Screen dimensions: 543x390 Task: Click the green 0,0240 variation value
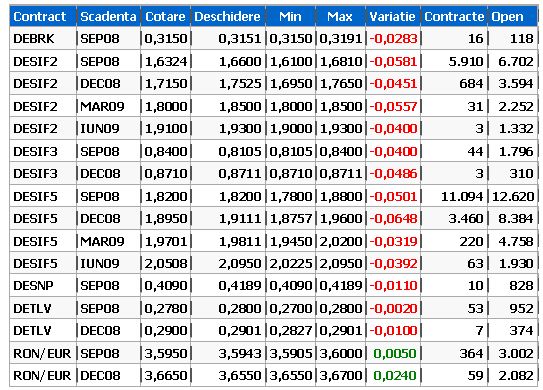395,375
